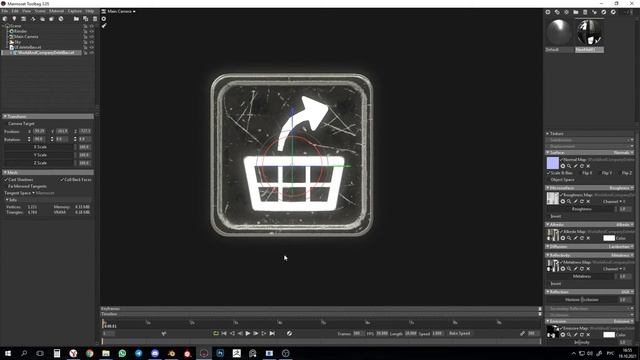This screenshot has height=360, width=640.
Task: Toggle Fix Mirrored Tangents checkbox
Action: [x=6, y=186]
